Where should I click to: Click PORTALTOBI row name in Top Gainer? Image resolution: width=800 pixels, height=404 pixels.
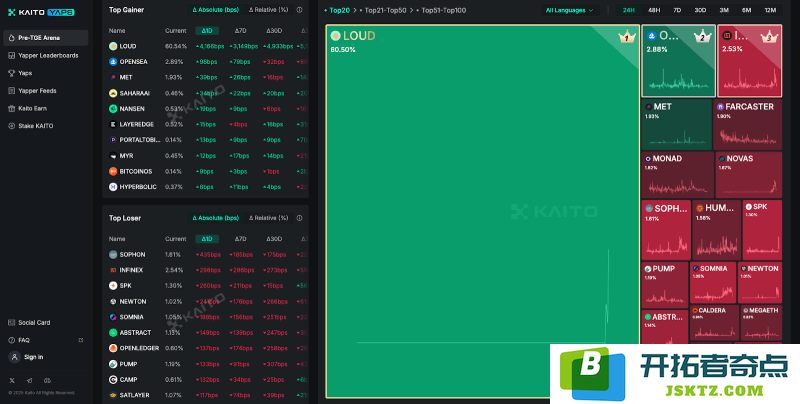(139, 140)
